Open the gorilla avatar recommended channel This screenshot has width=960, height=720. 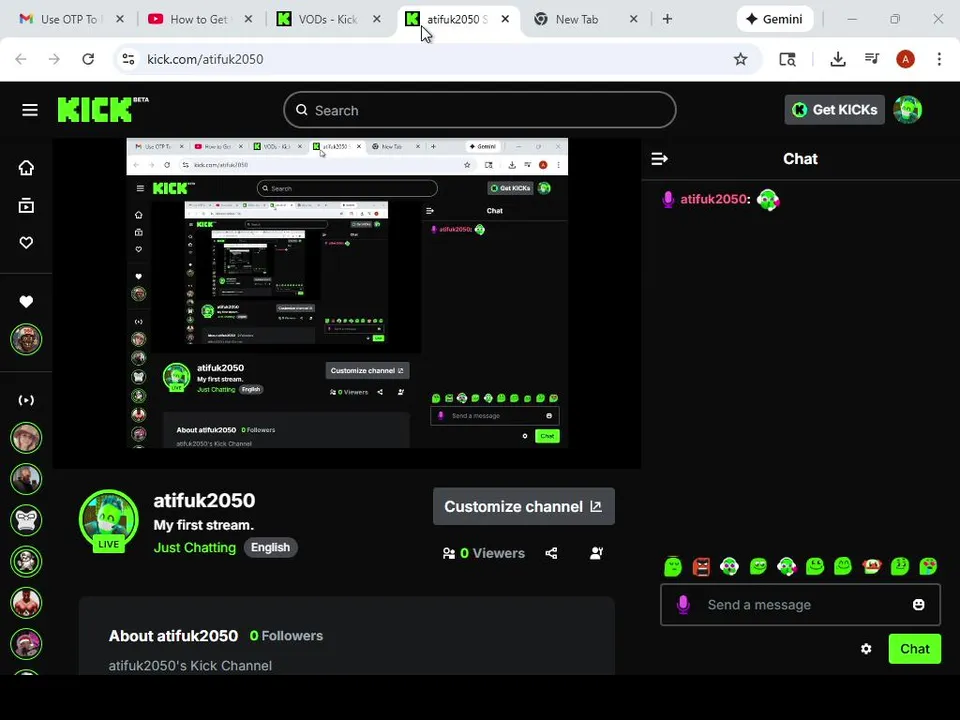click(x=26, y=520)
